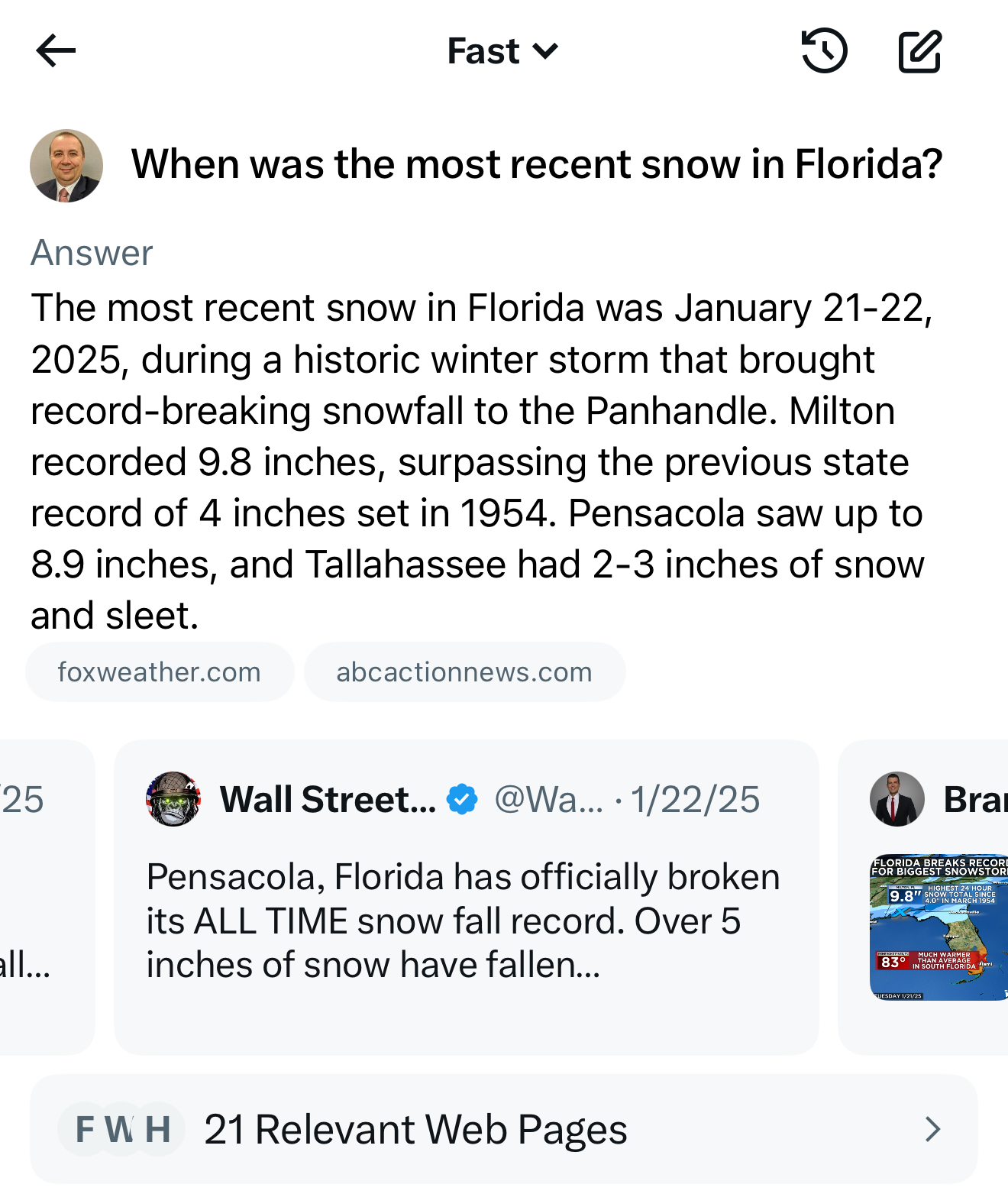
Task: Tap the blue verified badge
Action: pos(462,800)
